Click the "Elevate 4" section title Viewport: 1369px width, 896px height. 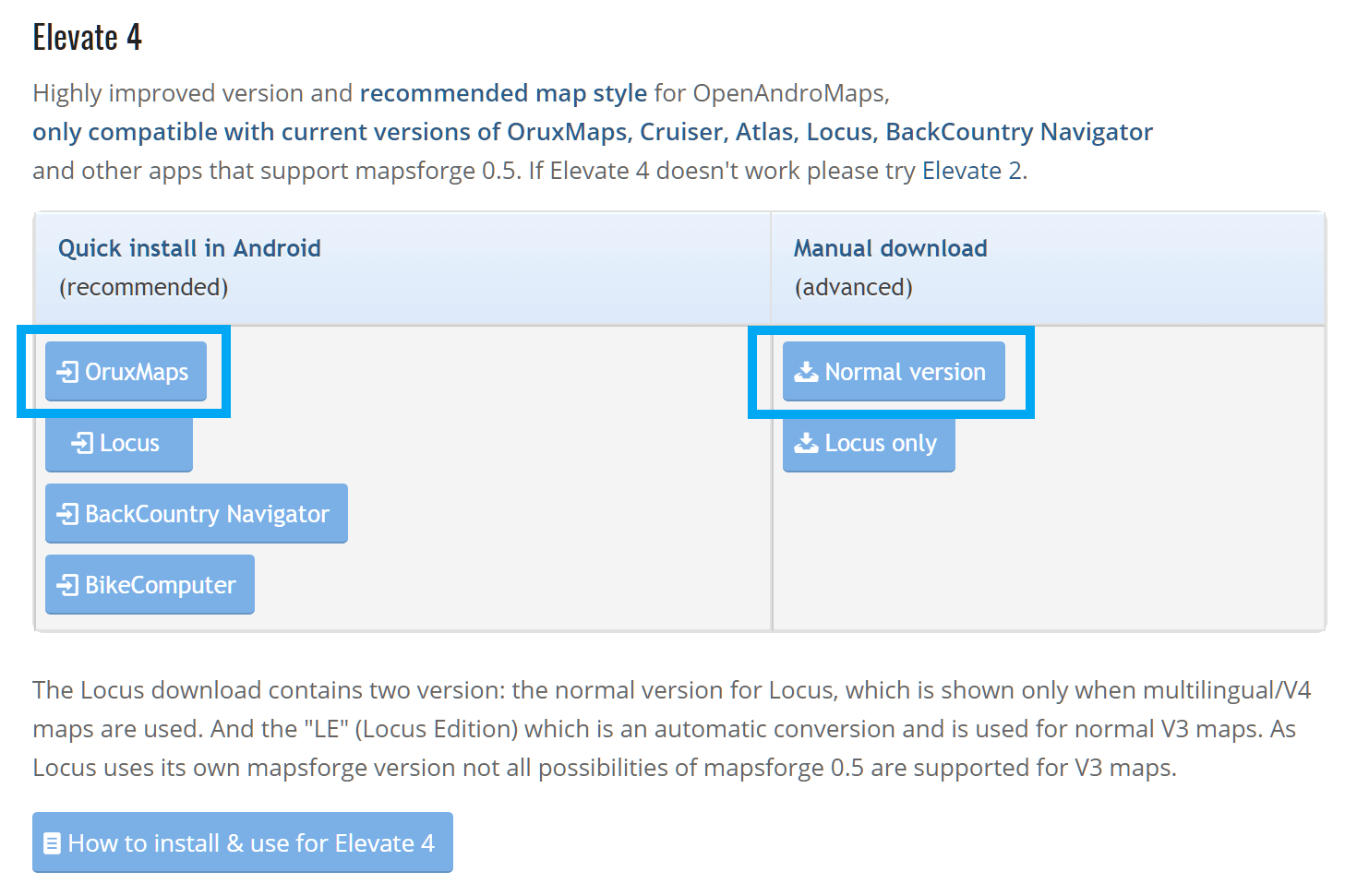[x=87, y=38]
